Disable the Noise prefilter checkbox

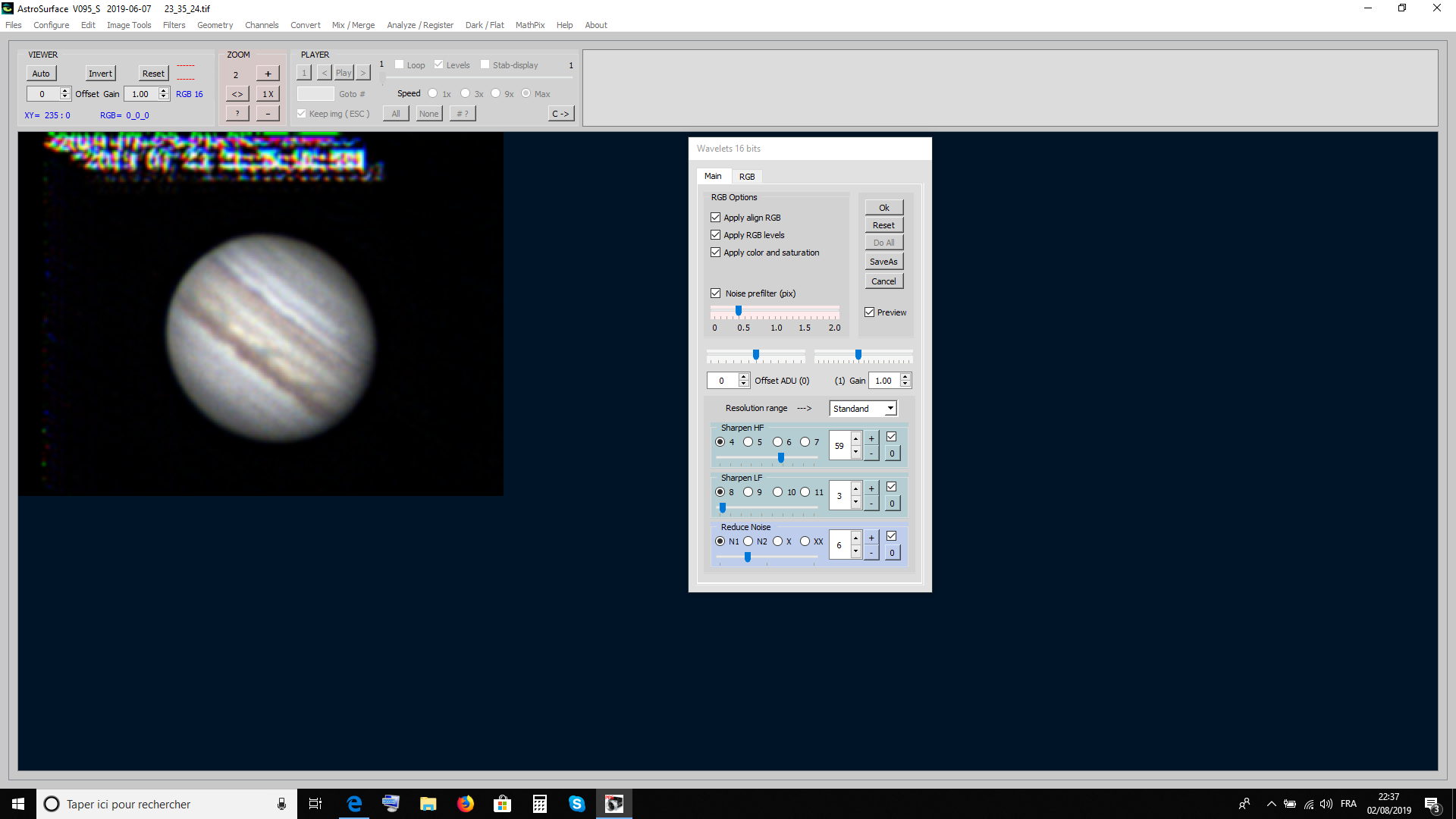click(x=715, y=293)
